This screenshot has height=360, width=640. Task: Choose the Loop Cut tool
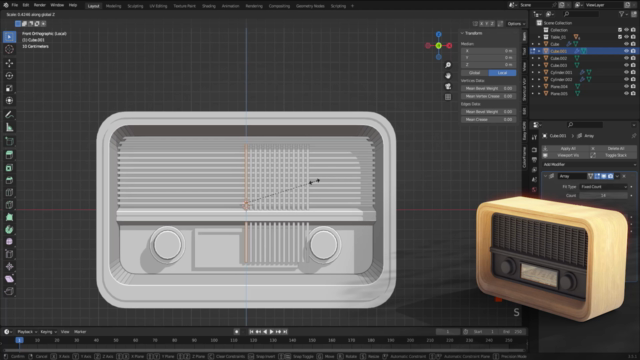(9, 192)
